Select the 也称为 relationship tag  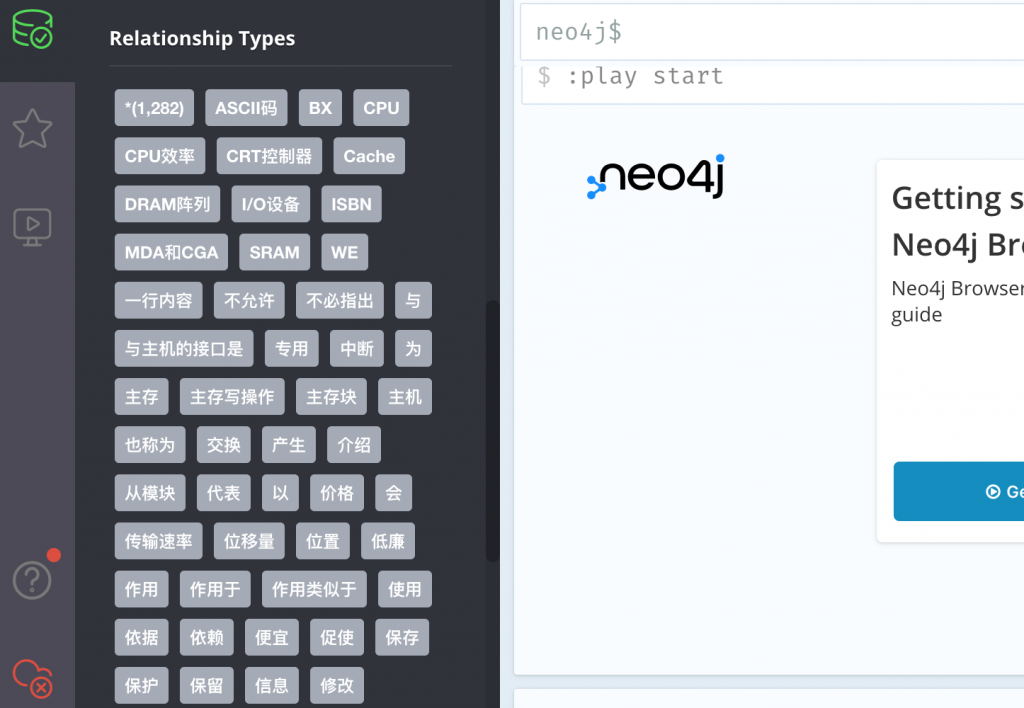[x=150, y=445]
